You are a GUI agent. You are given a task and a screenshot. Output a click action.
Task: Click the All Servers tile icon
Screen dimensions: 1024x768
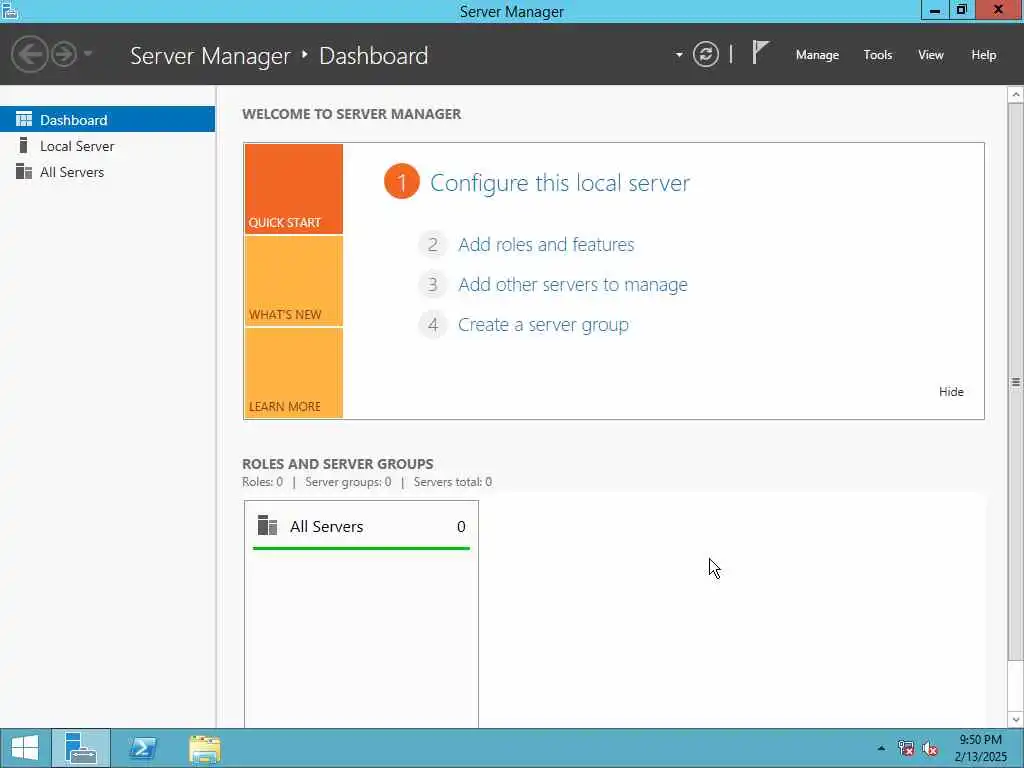[x=267, y=525]
